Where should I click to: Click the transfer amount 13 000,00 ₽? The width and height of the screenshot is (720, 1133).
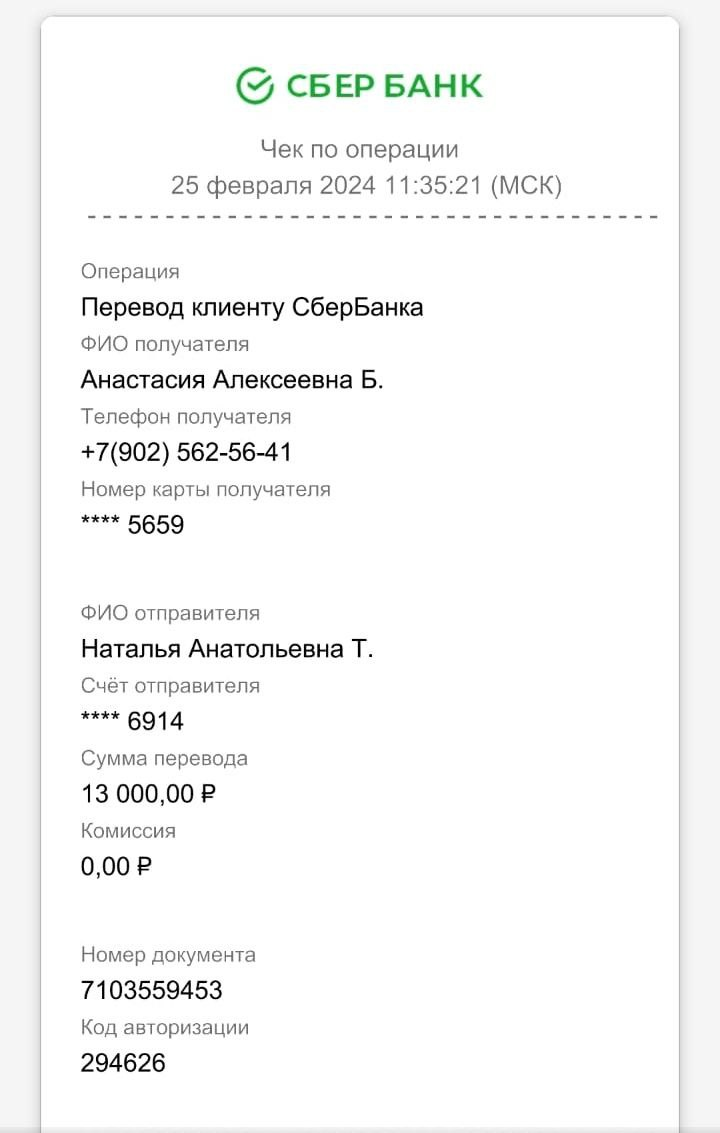(x=148, y=794)
